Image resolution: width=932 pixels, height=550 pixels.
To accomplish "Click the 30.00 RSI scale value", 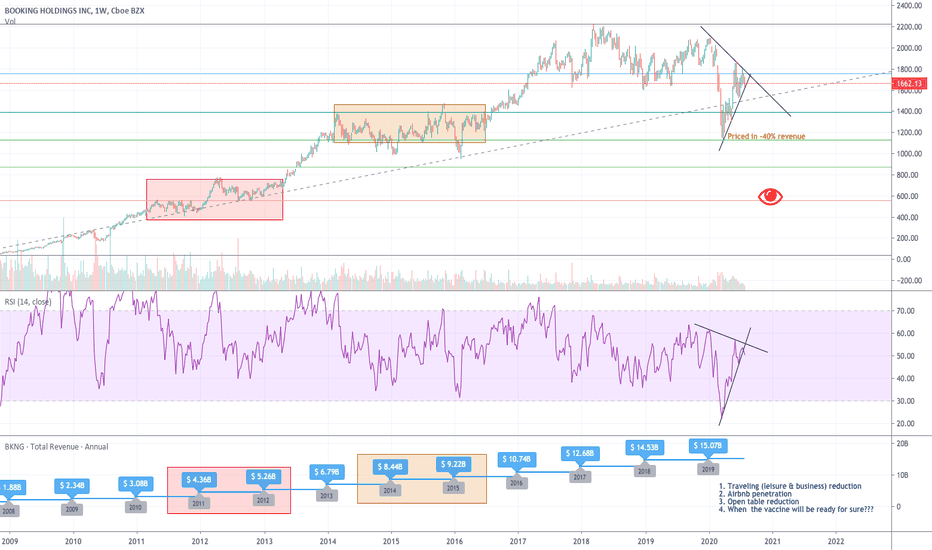I will tap(905, 401).
